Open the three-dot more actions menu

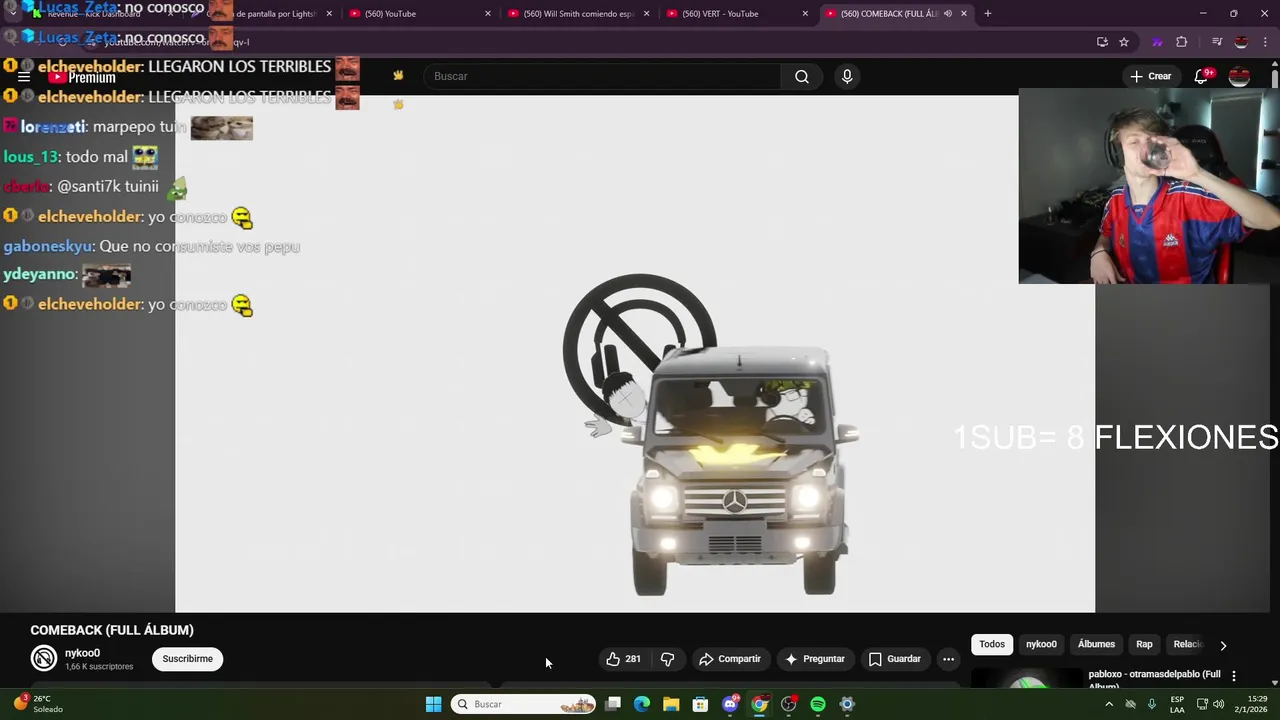pyautogui.click(x=948, y=659)
